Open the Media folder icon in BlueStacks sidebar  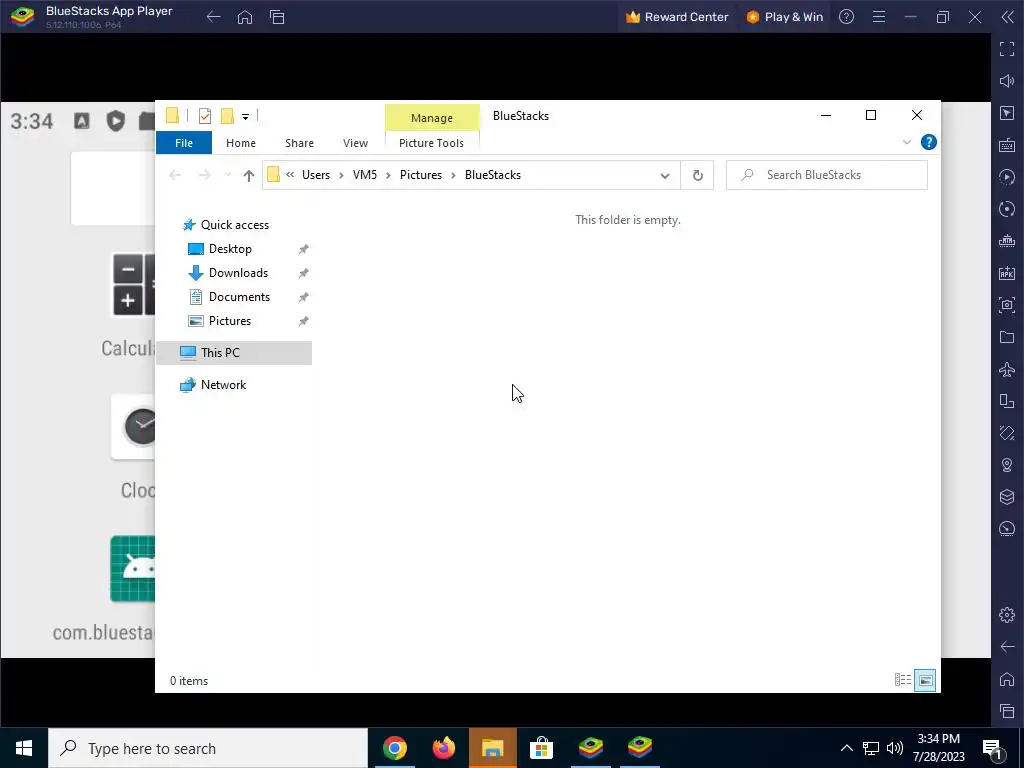click(1007, 337)
